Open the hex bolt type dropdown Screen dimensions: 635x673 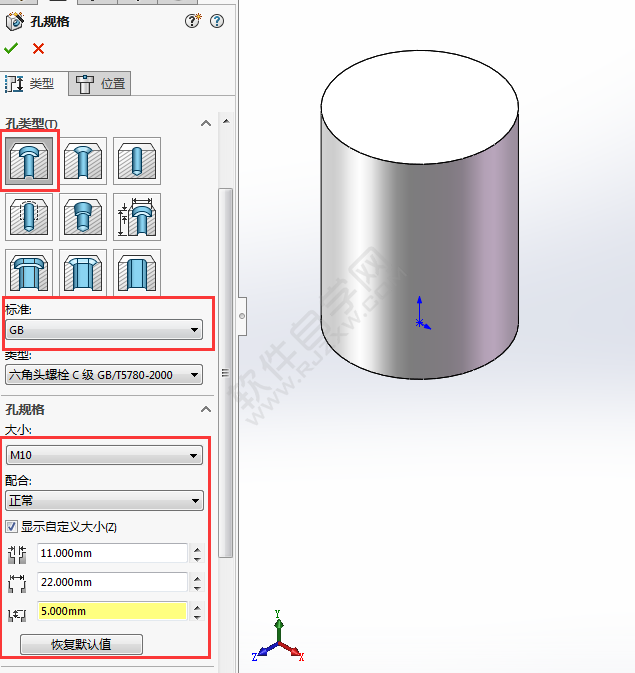point(104,375)
